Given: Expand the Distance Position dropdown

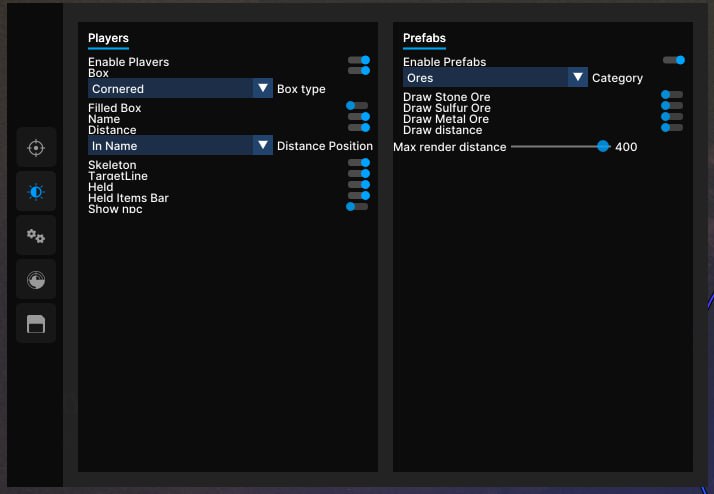Looking at the screenshot, I should [180, 145].
